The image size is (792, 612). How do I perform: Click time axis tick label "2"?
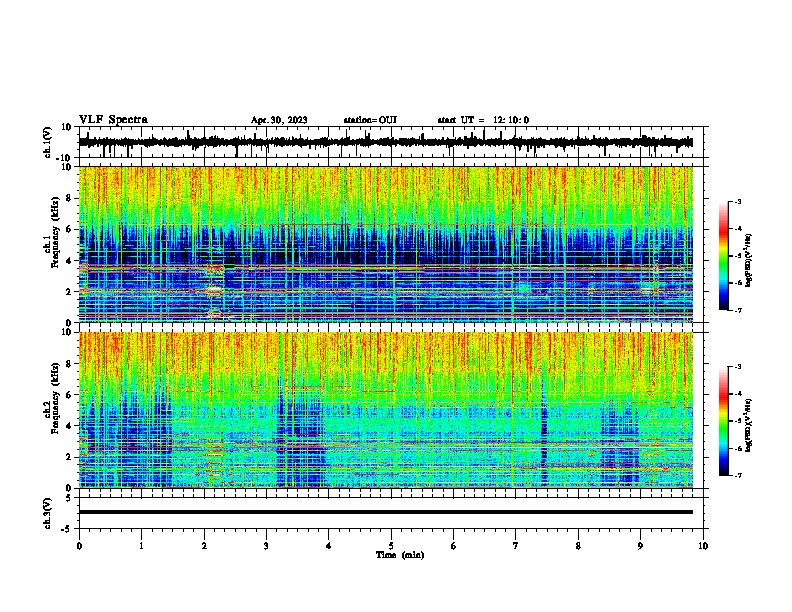204,546
